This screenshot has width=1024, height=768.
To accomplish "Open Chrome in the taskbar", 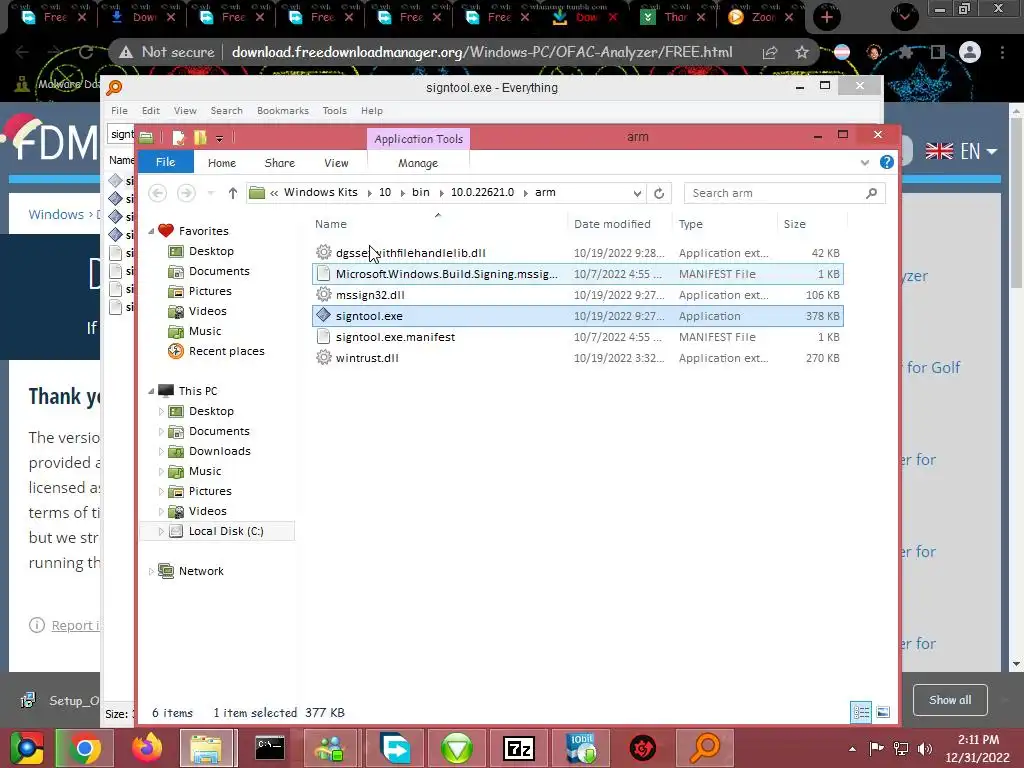I will 84,748.
